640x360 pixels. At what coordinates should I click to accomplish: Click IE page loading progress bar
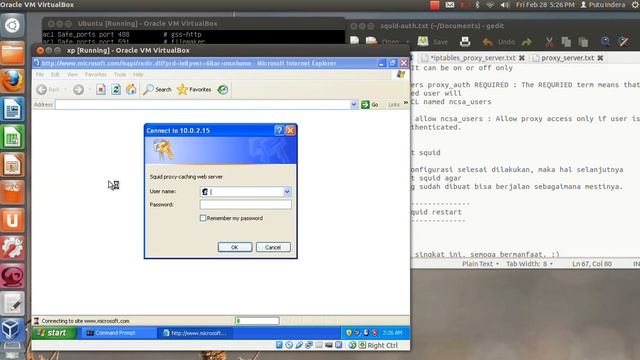[x=257, y=321]
